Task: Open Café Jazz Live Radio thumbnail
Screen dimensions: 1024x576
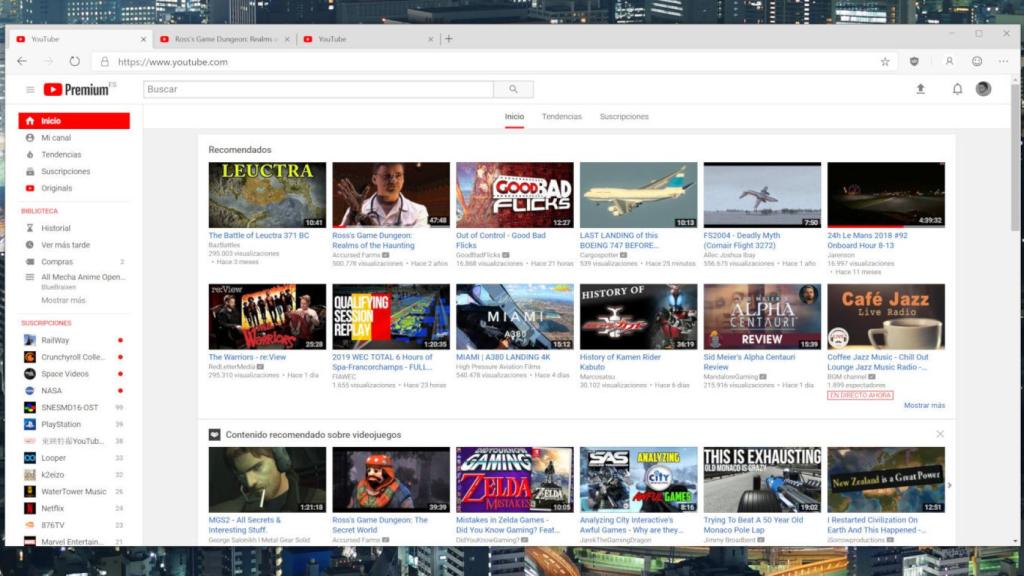Action: click(x=886, y=317)
